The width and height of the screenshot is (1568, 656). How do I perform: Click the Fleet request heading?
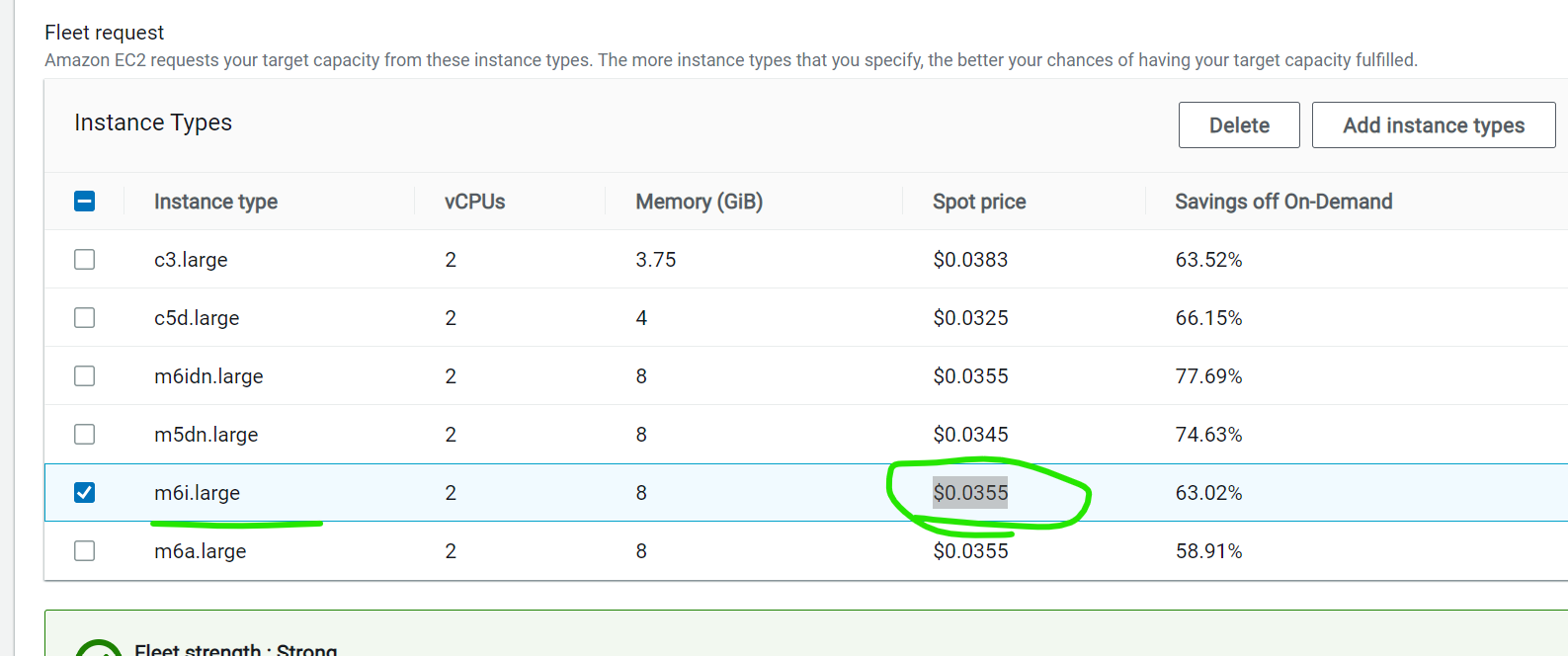pyautogui.click(x=105, y=33)
